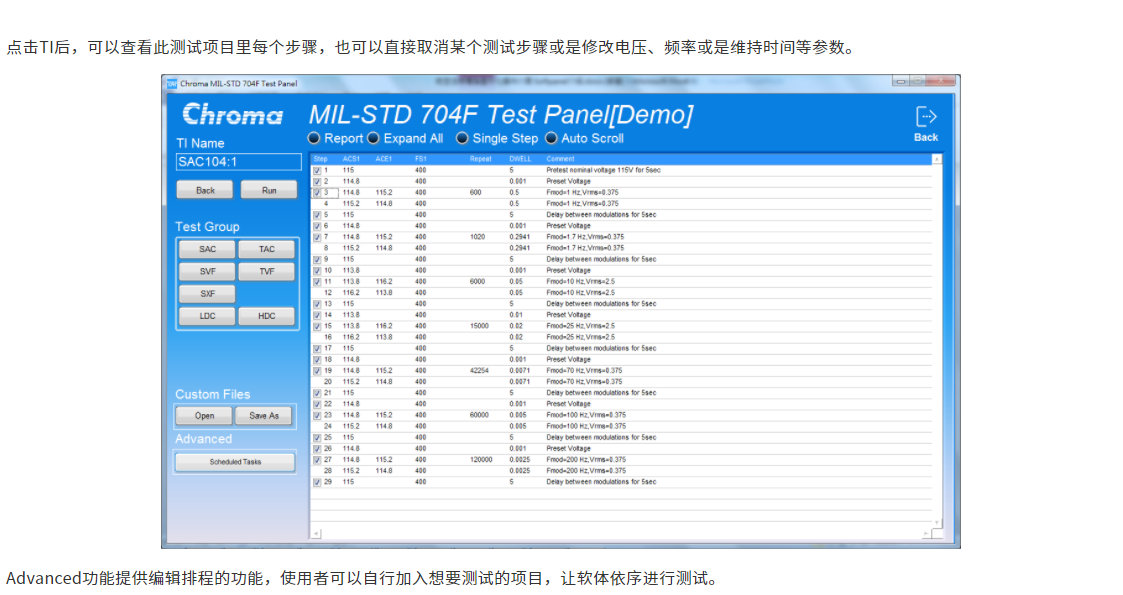Image resolution: width=1123 pixels, height=595 pixels.
Task: Click the Back arrow icon at top right
Action: pos(925,115)
